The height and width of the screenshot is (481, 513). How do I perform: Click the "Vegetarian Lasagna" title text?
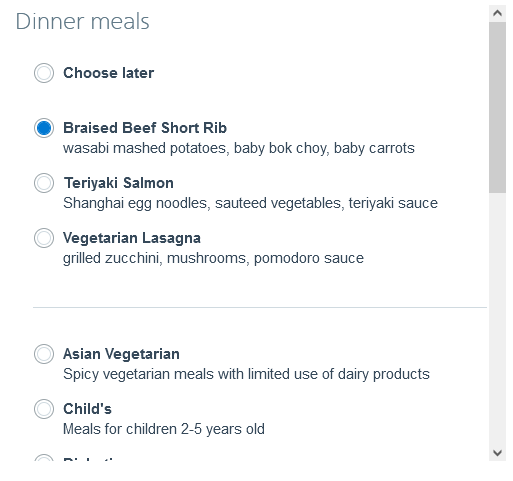click(x=132, y=238)
